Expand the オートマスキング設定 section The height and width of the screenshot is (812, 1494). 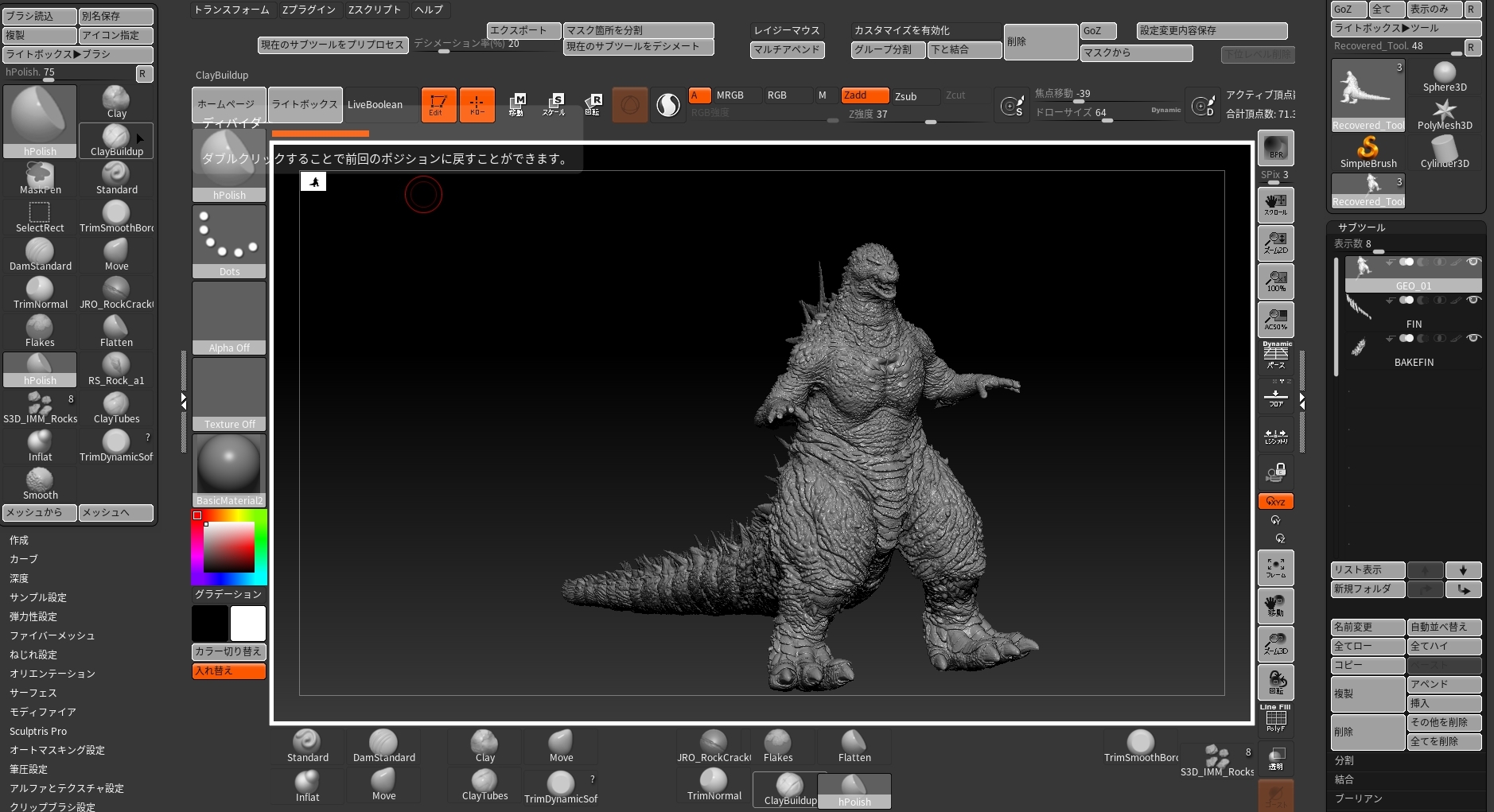click(57, 749)
